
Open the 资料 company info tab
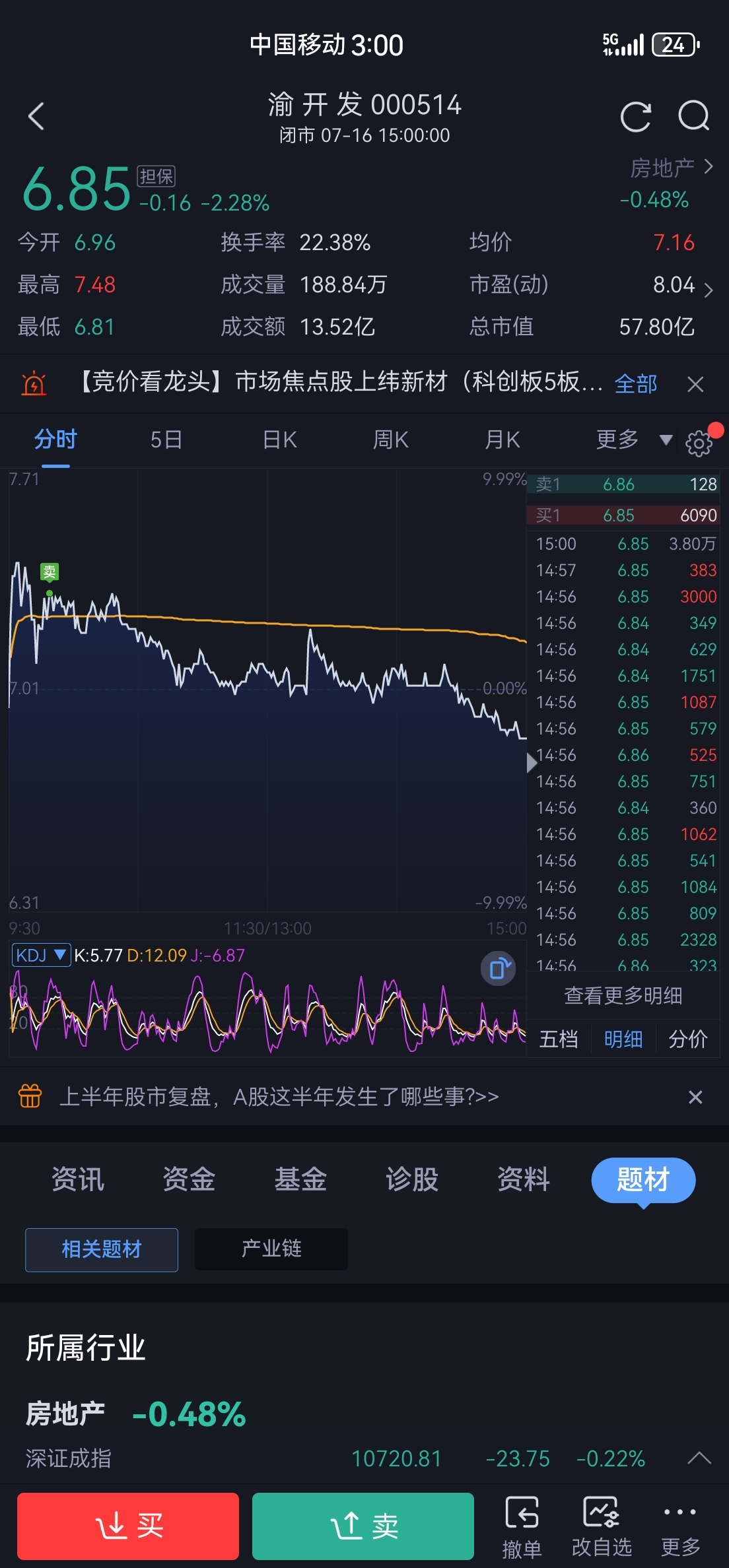524,1179
